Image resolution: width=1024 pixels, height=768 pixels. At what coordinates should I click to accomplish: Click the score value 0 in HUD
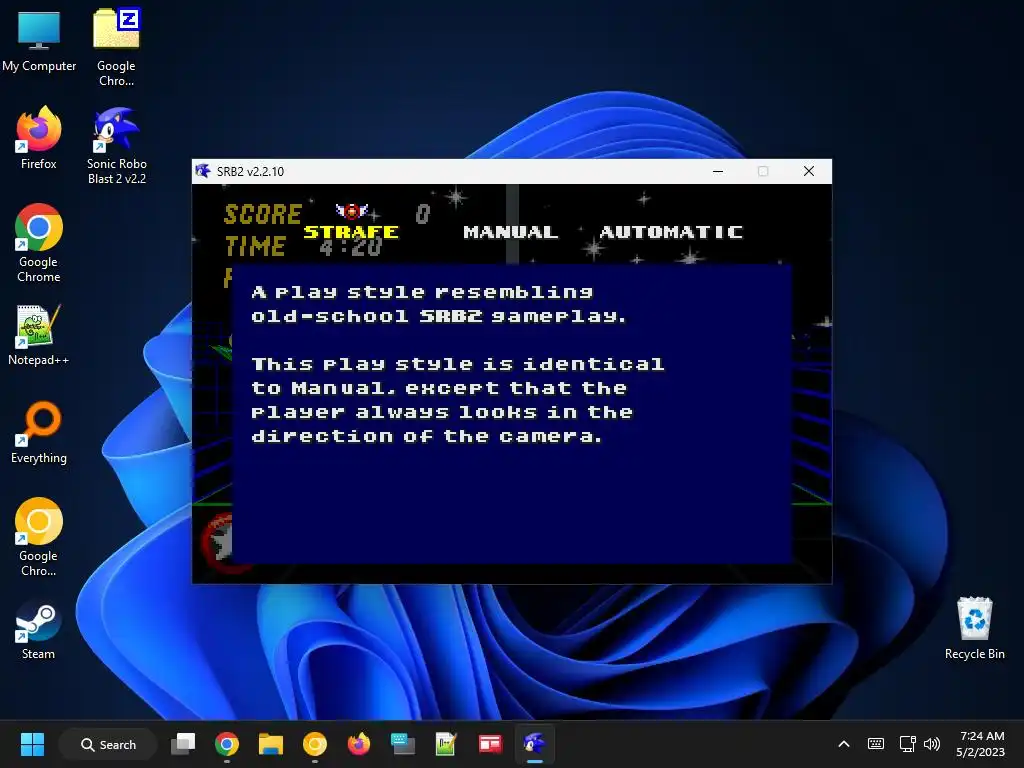[x=423, y=214]
